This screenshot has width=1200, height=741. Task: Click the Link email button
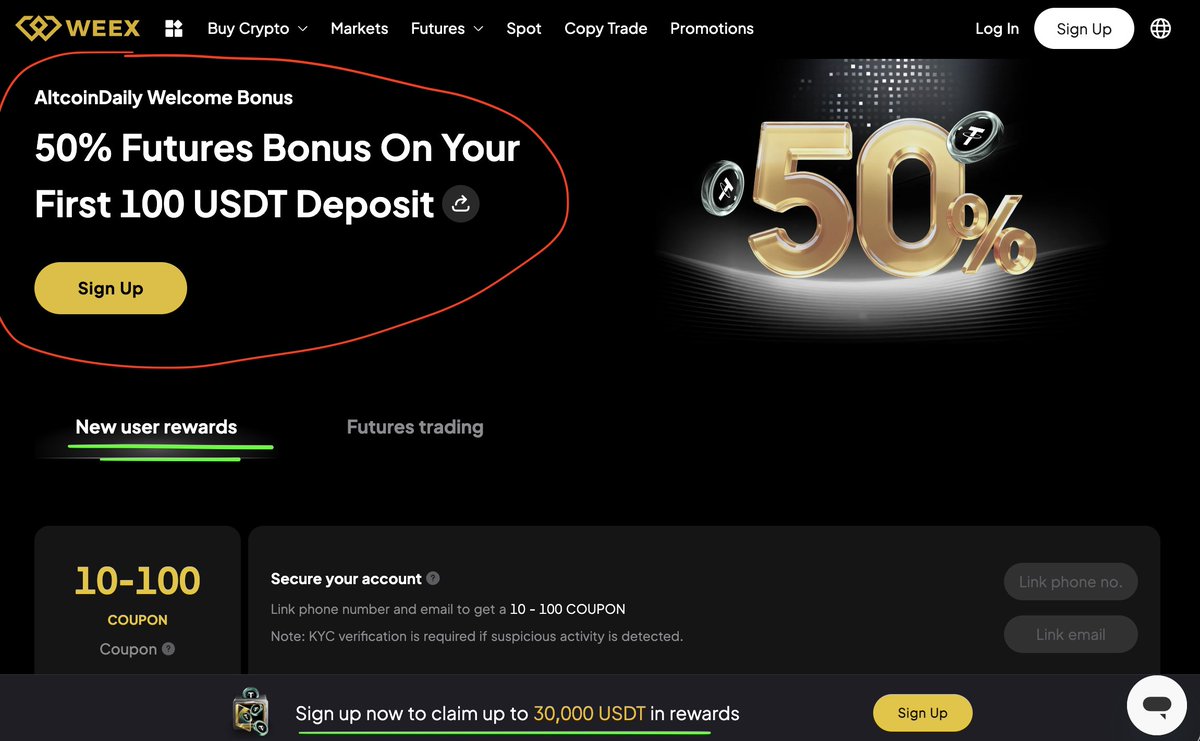1071,634
